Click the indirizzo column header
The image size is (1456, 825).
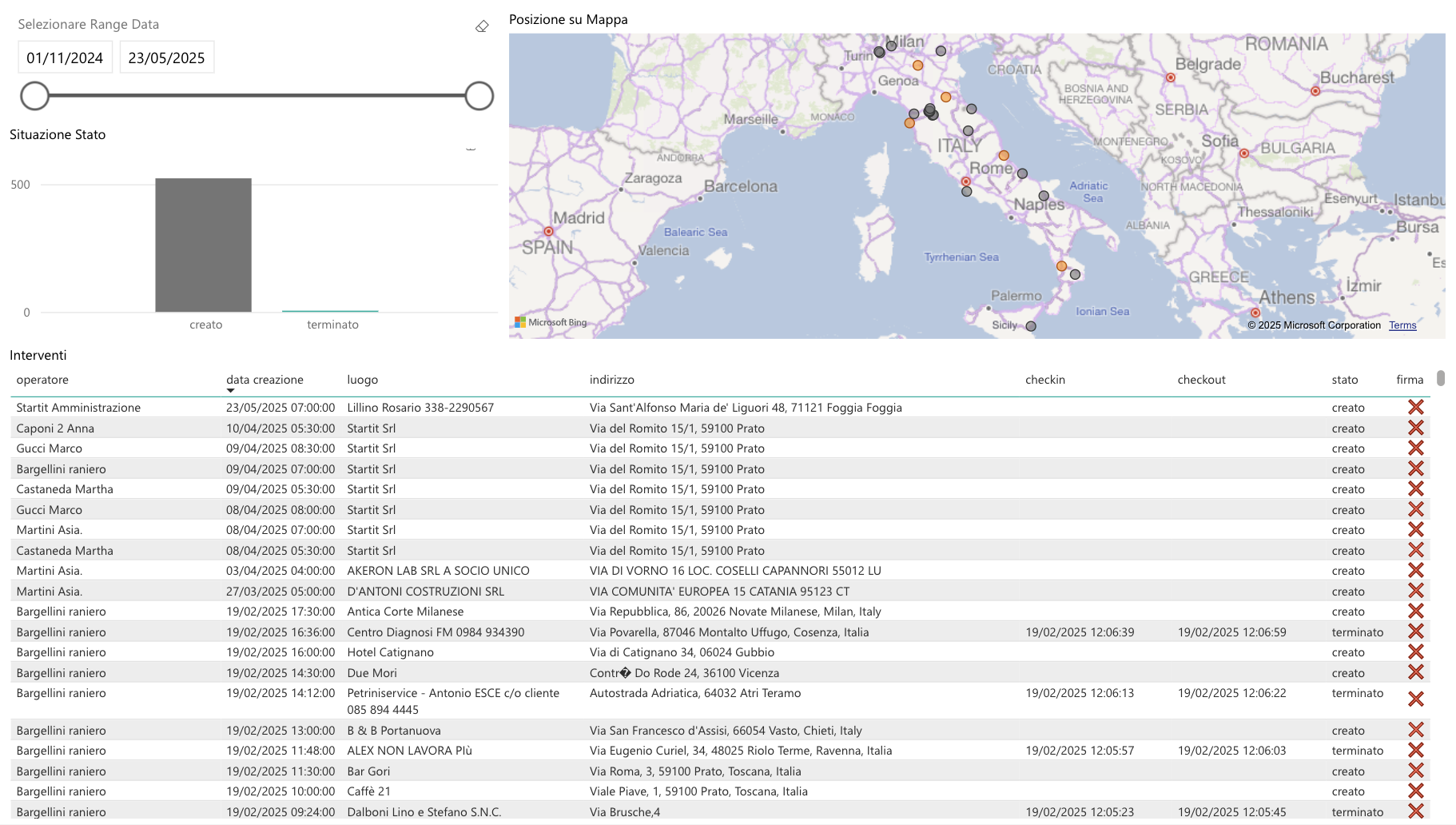pyautogui.click(x=611, y=380)
